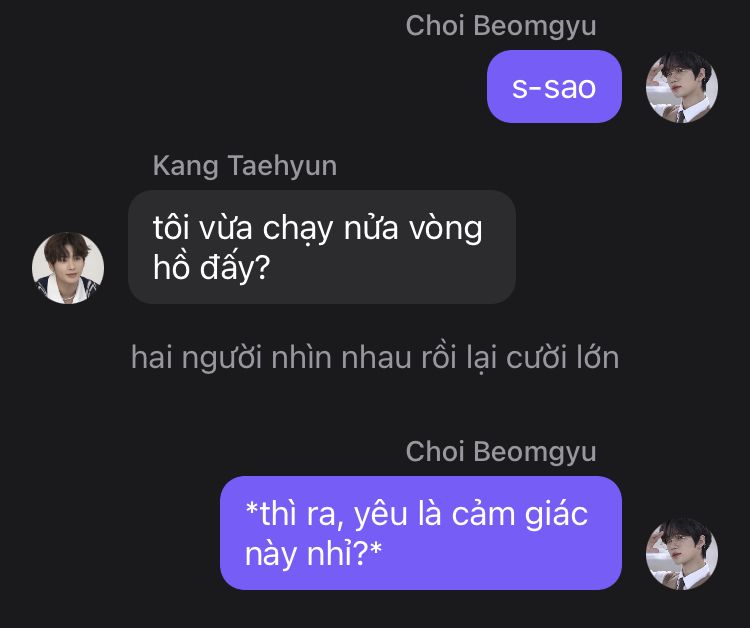Tap Beomgyu's avatar beside the last message

[682, 553]
